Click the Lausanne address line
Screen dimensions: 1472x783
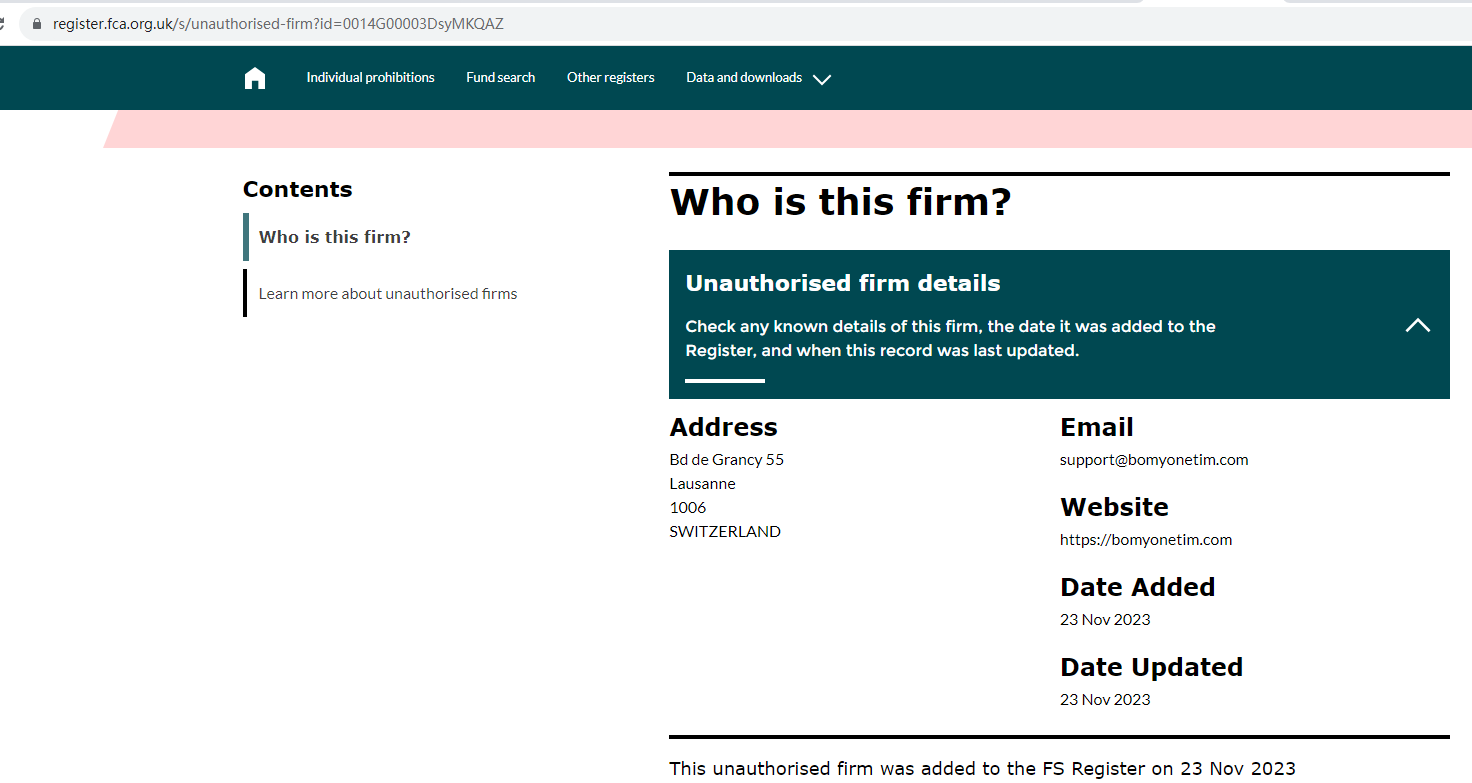(x=702, y=484)
